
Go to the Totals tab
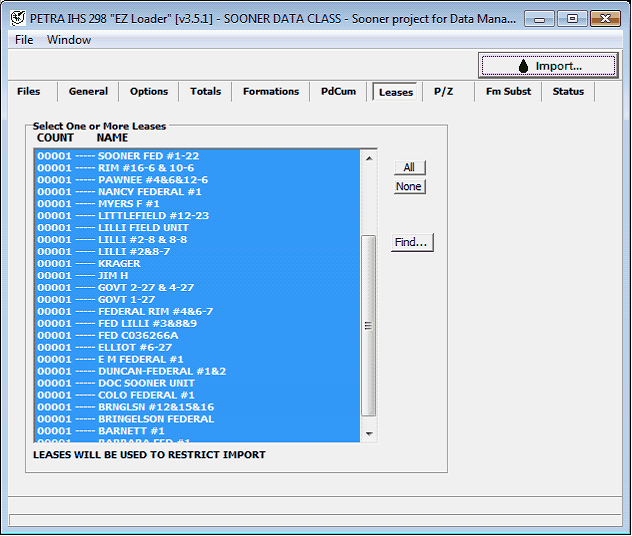[205, 91]
